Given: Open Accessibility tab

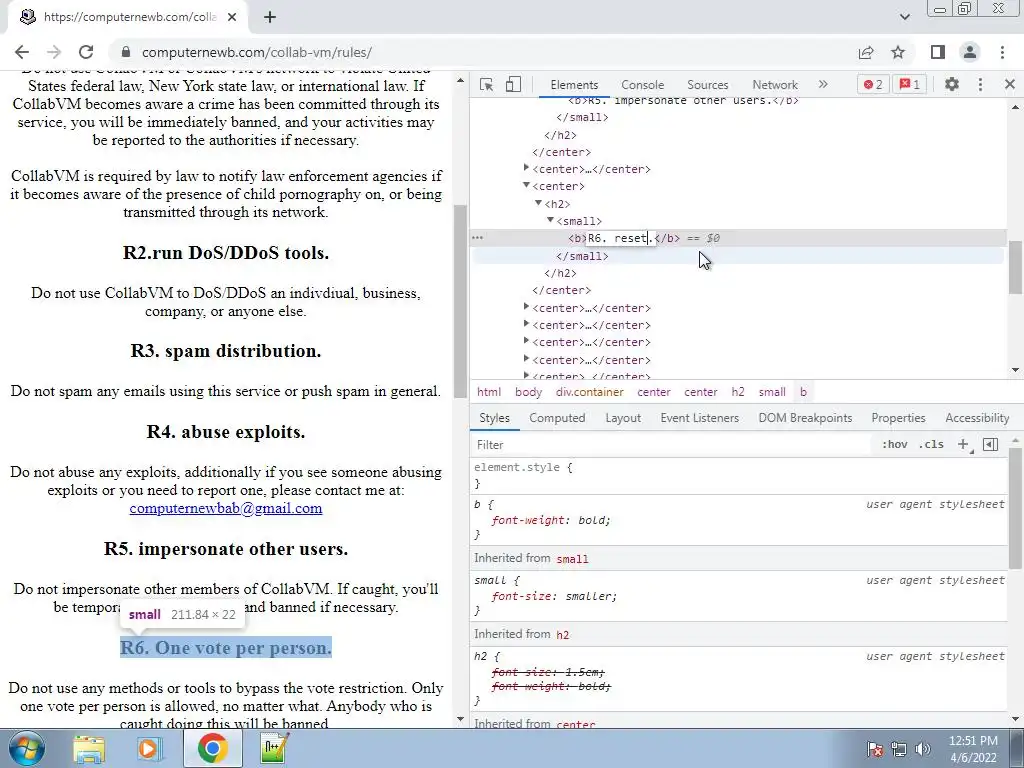Looking at the screenshot, I should pyautogui.click(x=977, y=418).
